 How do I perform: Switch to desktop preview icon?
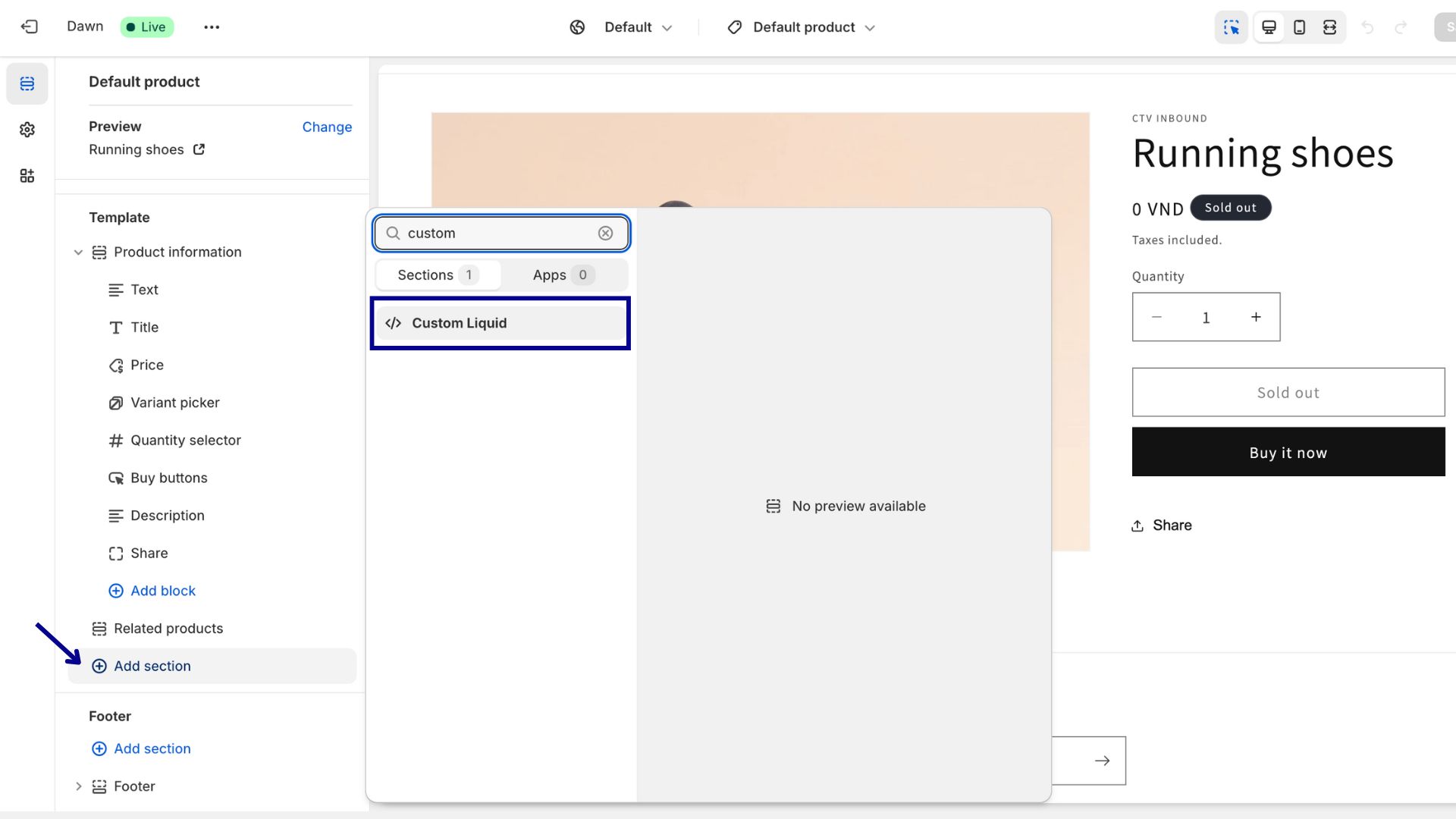click(1269, 27)
